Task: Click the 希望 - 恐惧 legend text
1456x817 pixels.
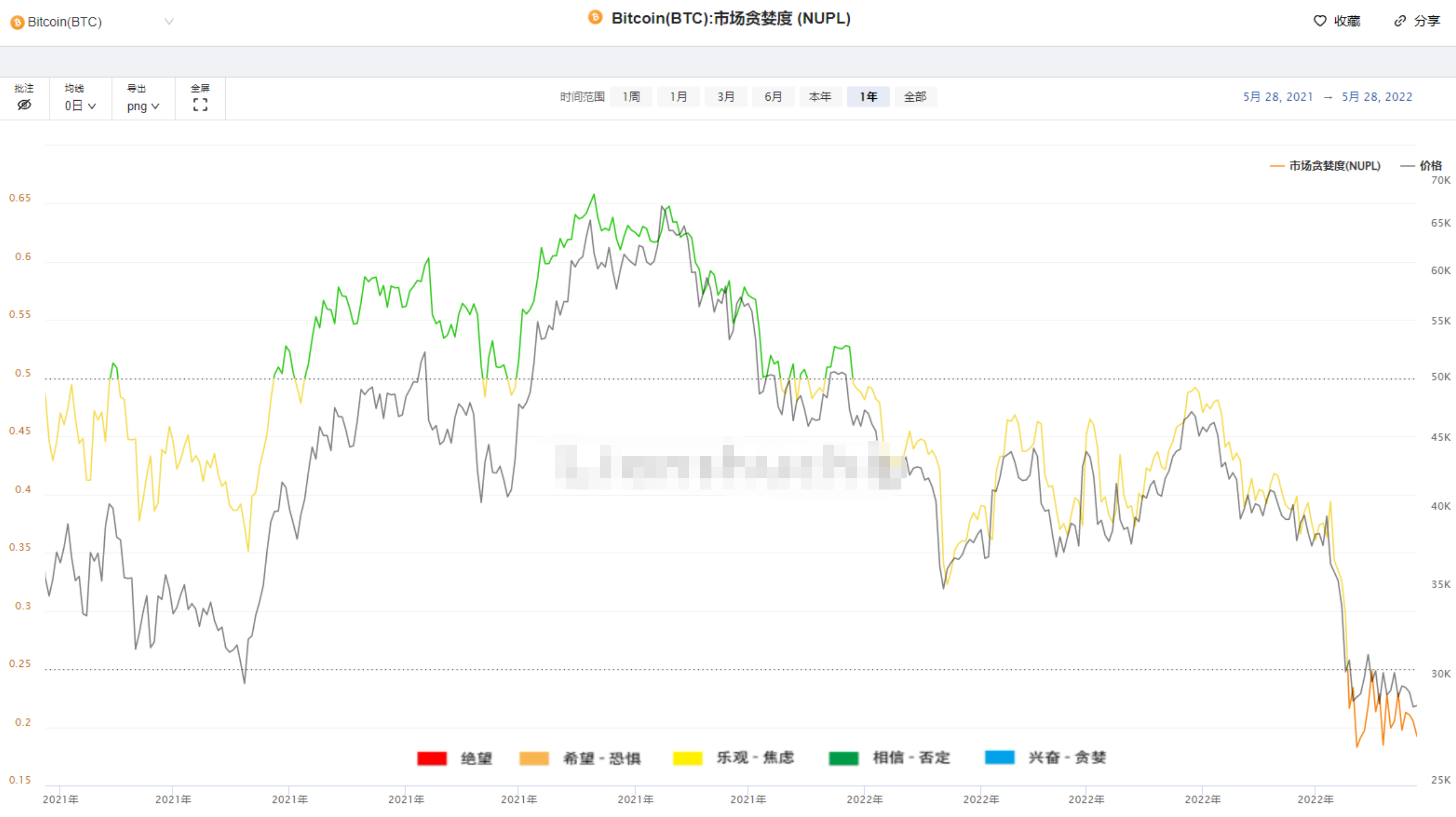Action: [602, 758]
